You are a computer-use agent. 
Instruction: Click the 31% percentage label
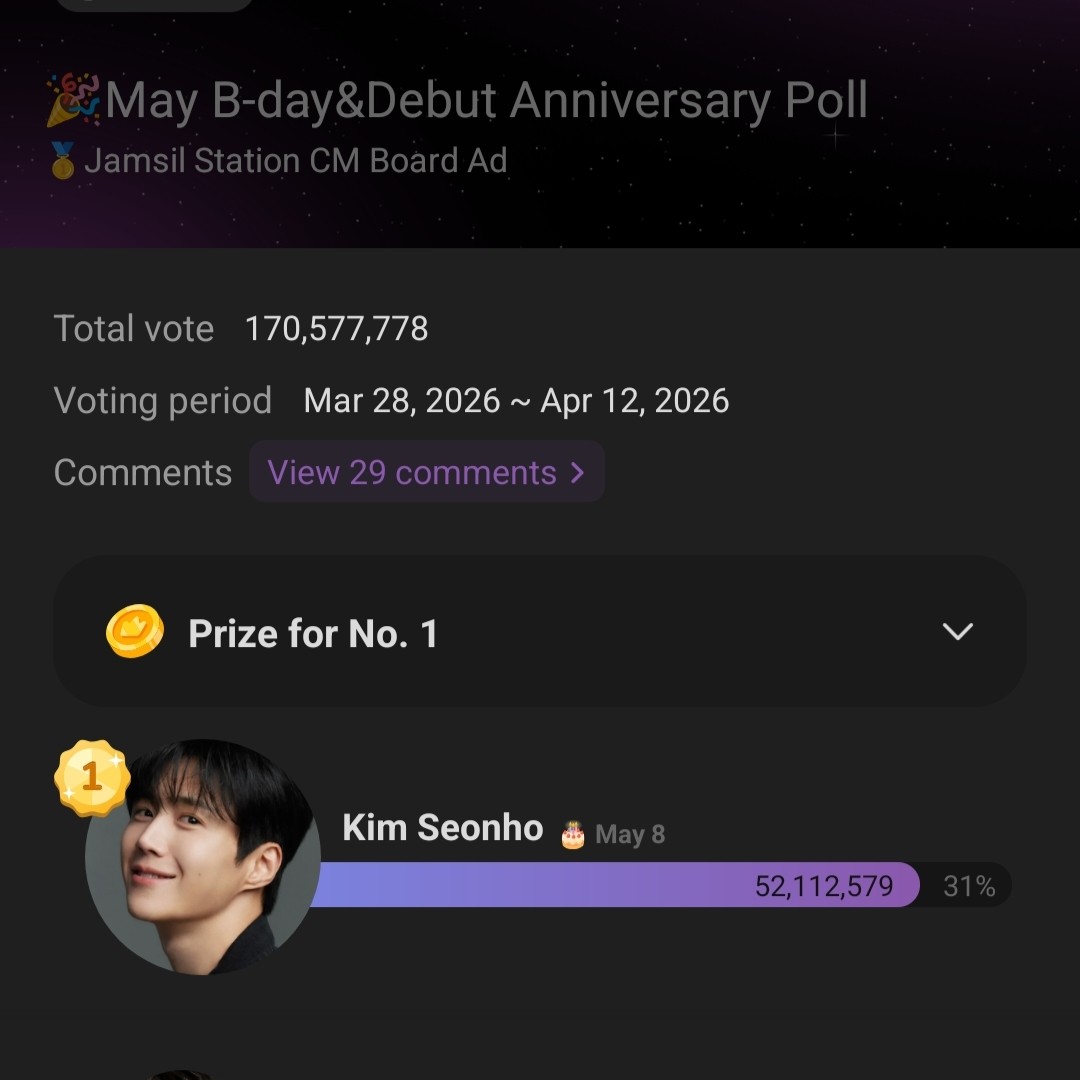[x=969, y=886]
